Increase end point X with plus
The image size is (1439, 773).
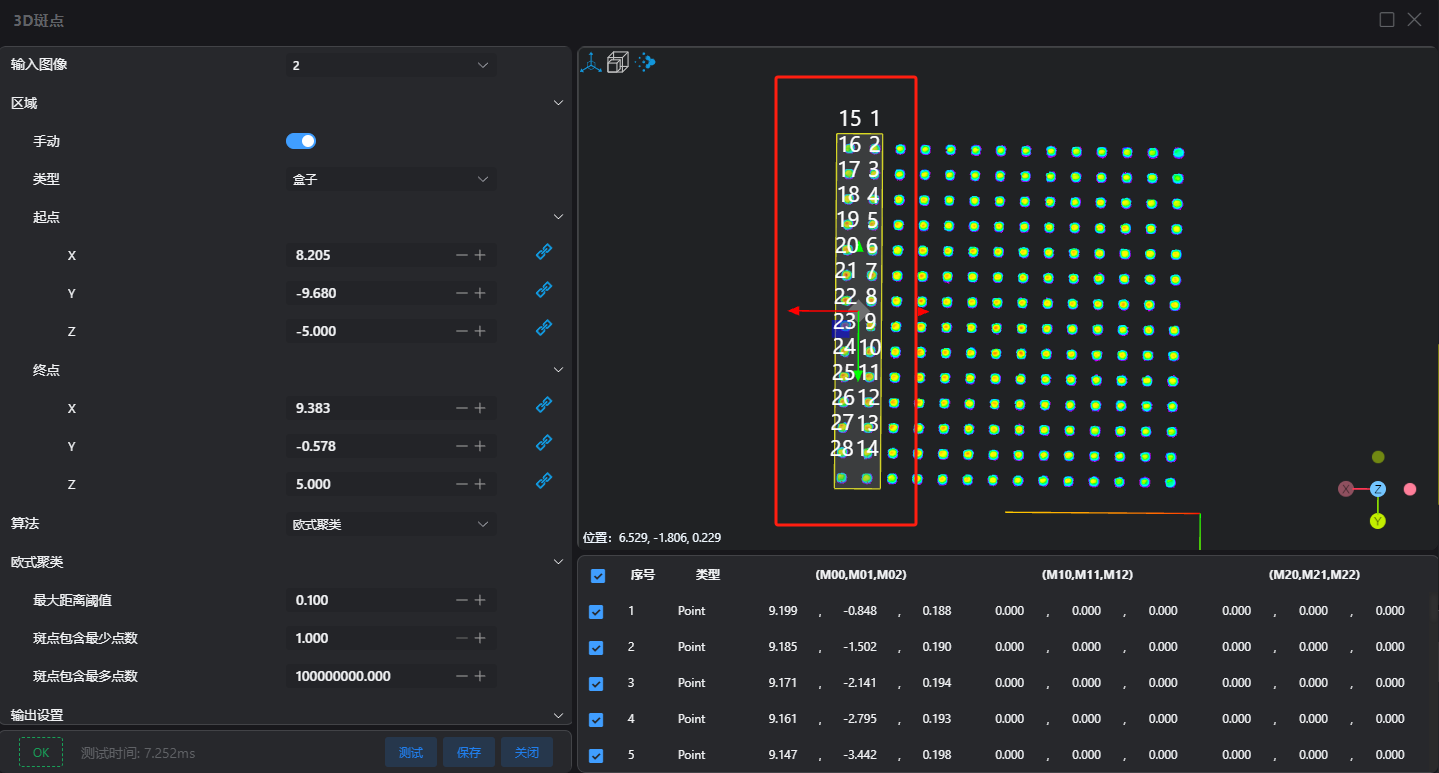click(x=480, y=408)
